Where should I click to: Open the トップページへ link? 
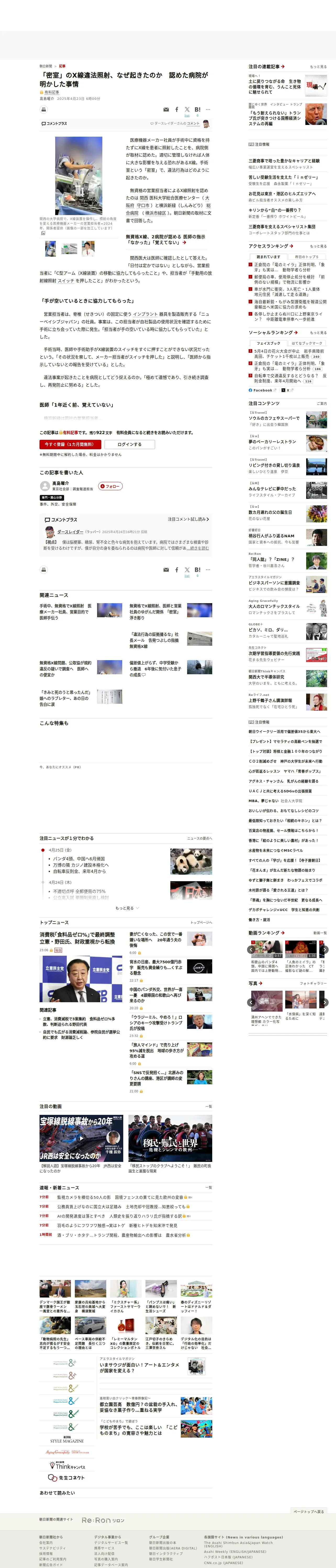[x=201, y=922]
